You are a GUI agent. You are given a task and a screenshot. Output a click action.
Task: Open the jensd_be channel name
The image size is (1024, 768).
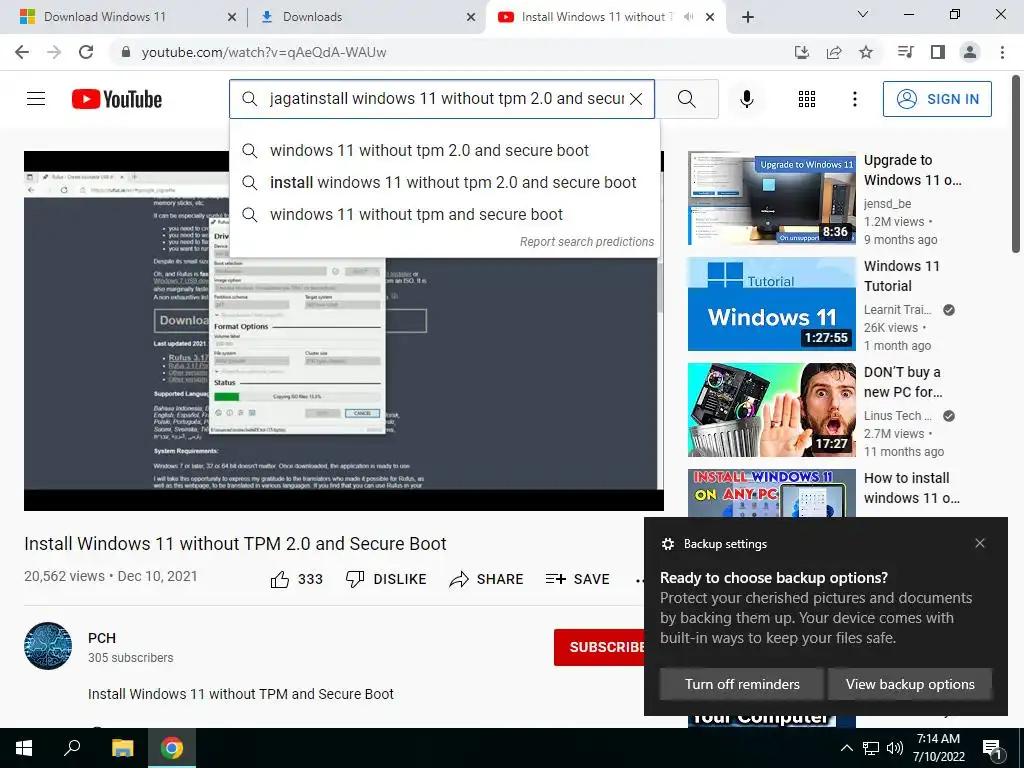(x=887, y=204)
